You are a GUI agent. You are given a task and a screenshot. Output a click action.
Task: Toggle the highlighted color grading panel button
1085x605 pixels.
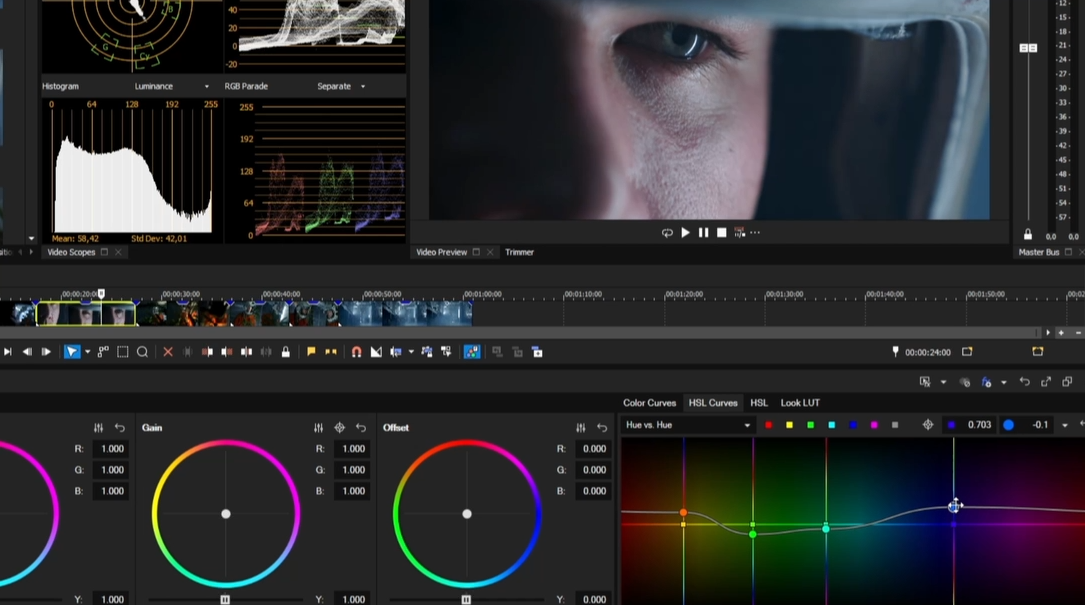(x=472, y=352)
